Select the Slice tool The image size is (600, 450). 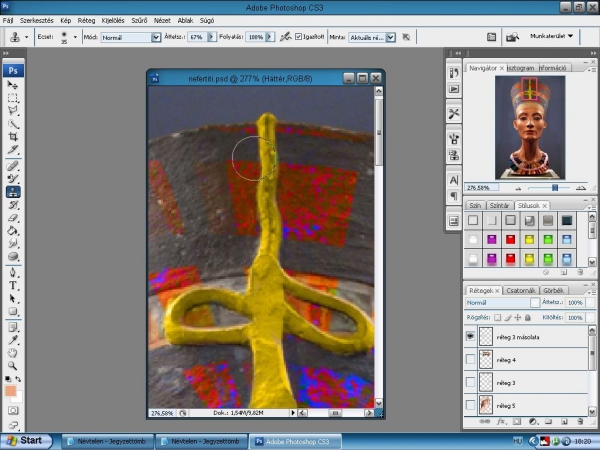tap(13, 150)
